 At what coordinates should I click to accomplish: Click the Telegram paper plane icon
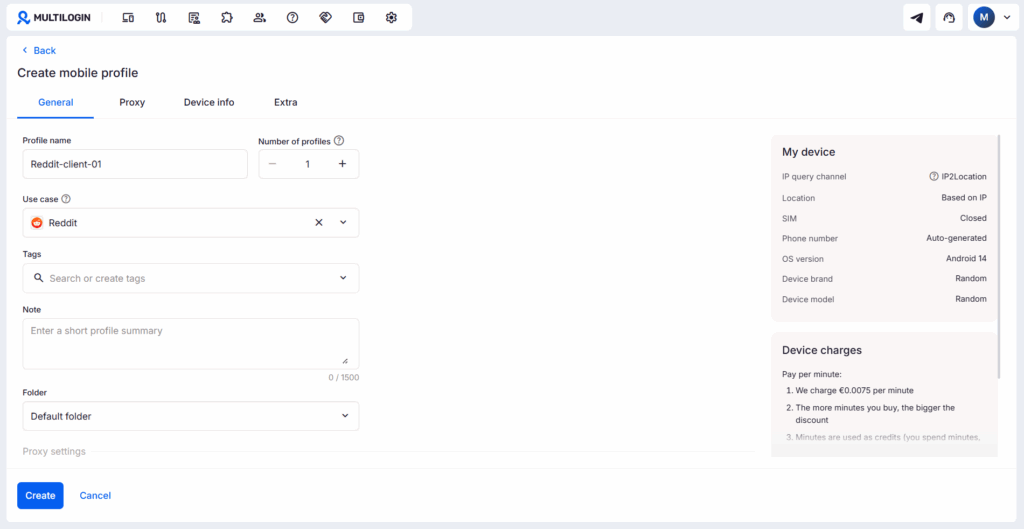click(916, 18)
